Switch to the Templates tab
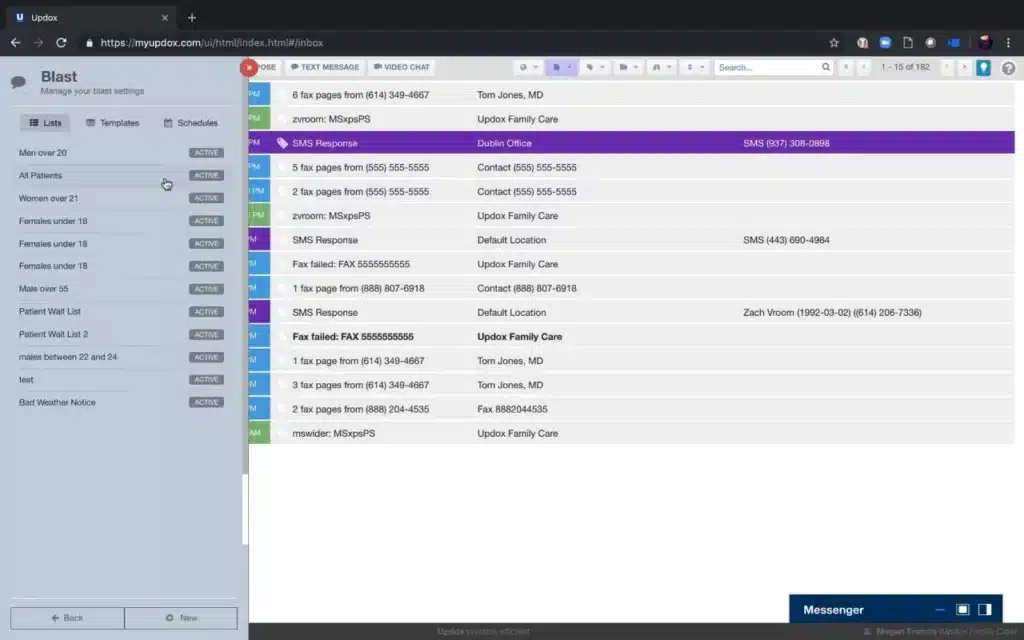 (x=113, y=123)
